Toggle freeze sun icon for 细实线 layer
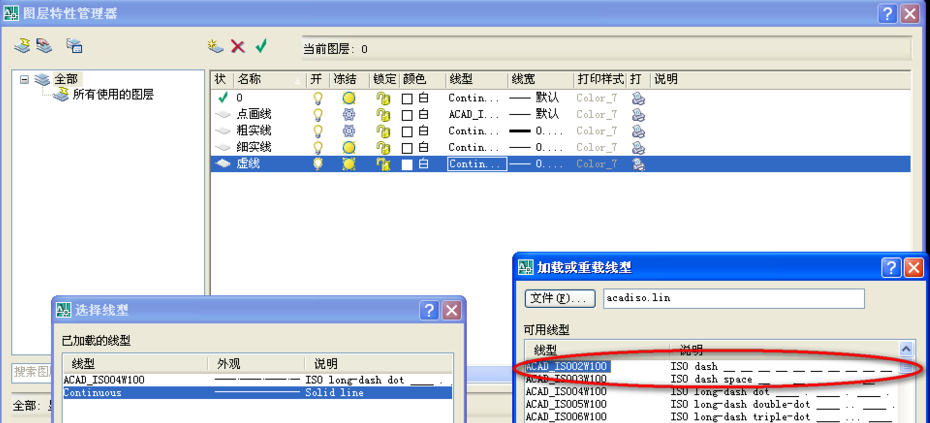Image resolution: width=930 pixels, height=423 pixels. [349, 147]
